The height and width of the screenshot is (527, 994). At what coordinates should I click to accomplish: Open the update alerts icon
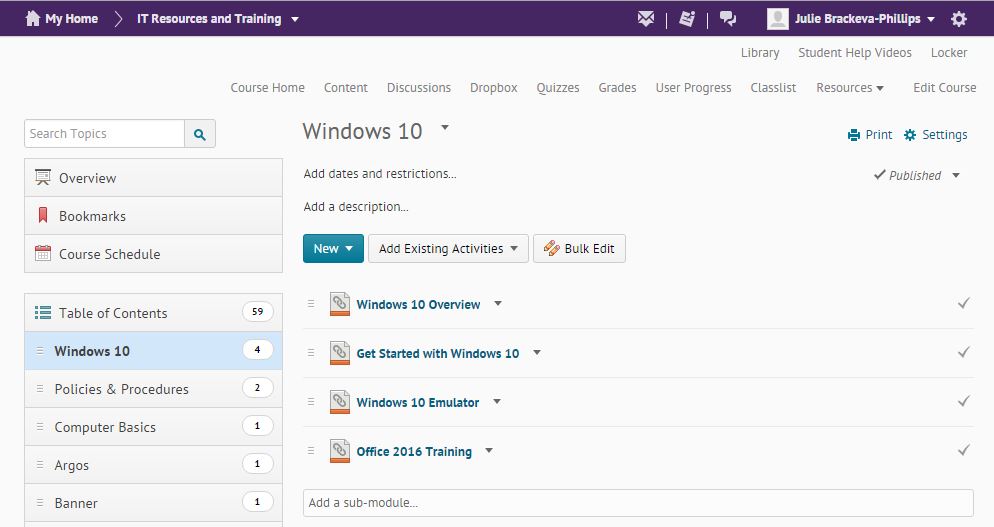coord(687,19)
